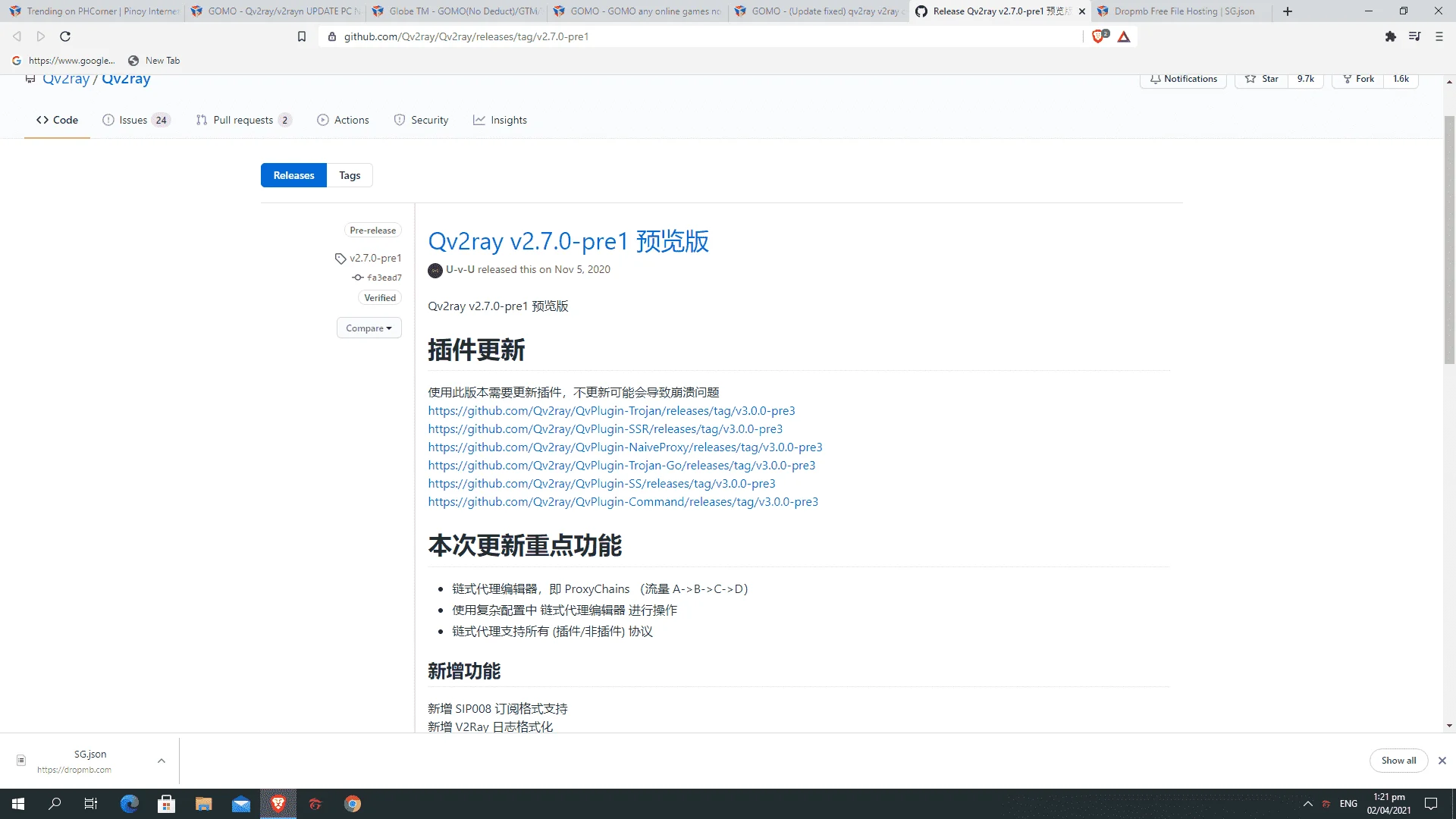Click the Notifications button
This screenshot has width=1456, height=819.
[x=1183, y=79]
